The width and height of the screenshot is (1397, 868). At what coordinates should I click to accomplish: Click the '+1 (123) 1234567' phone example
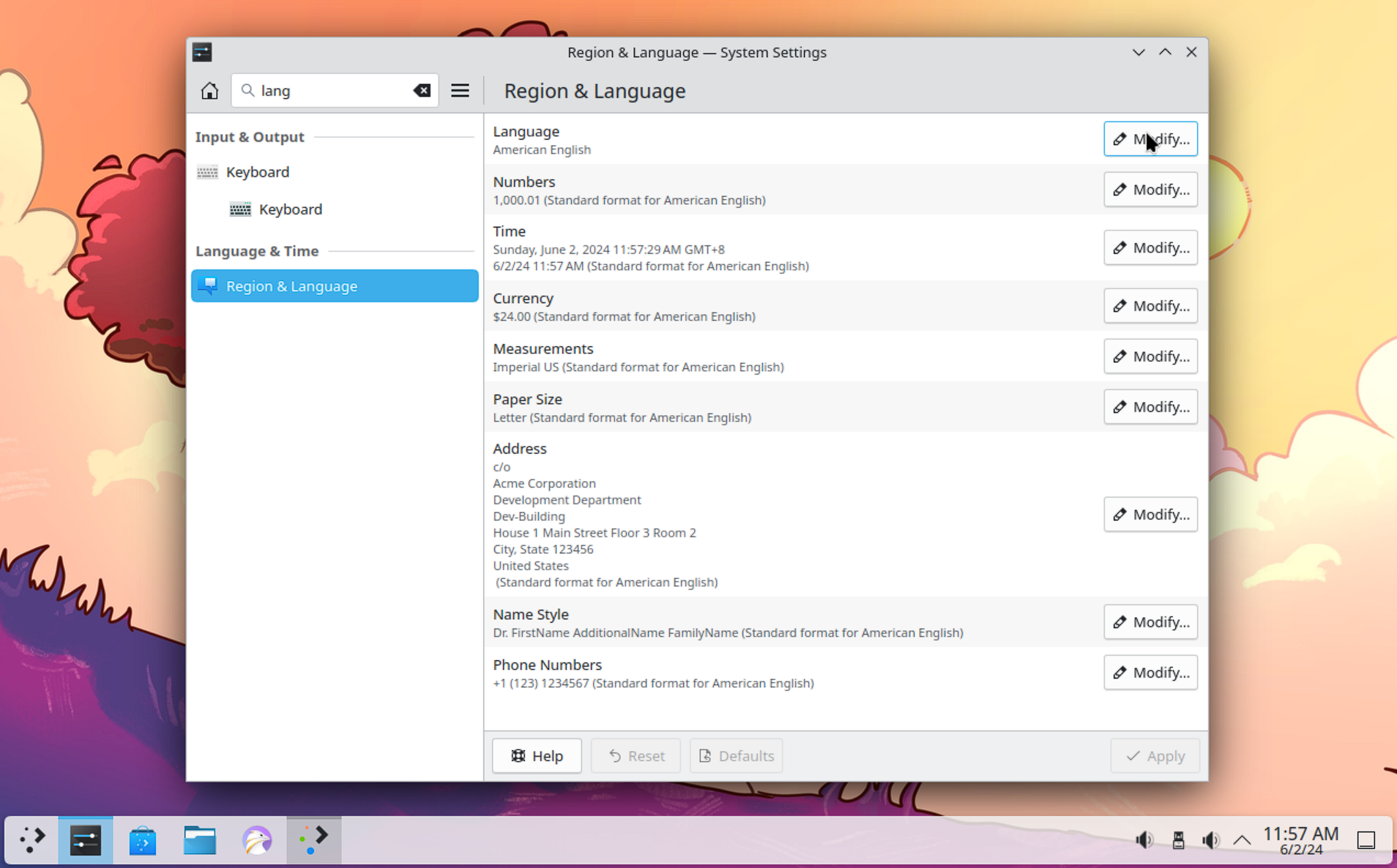(540, 684)
